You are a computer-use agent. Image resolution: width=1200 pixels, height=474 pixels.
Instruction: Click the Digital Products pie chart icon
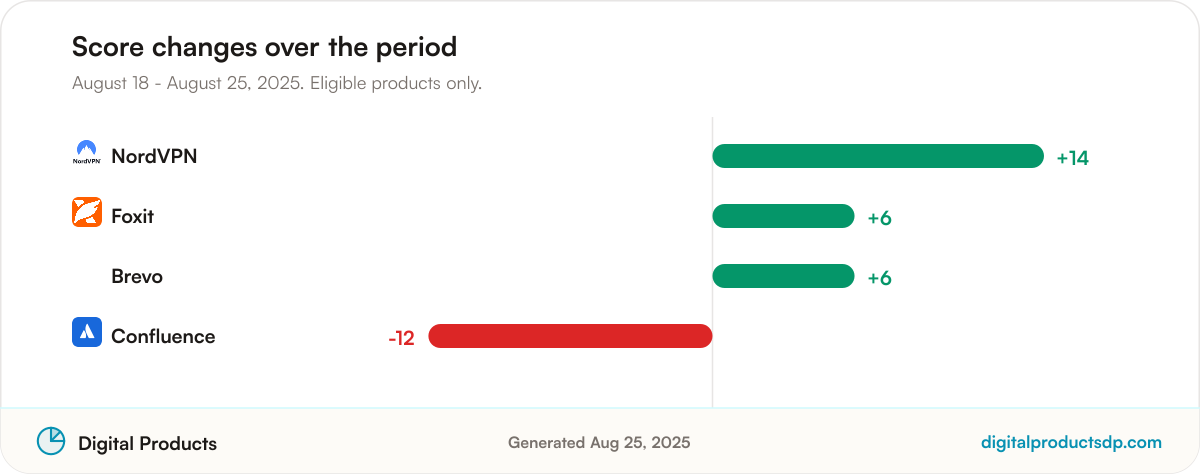tap(51, 441)
